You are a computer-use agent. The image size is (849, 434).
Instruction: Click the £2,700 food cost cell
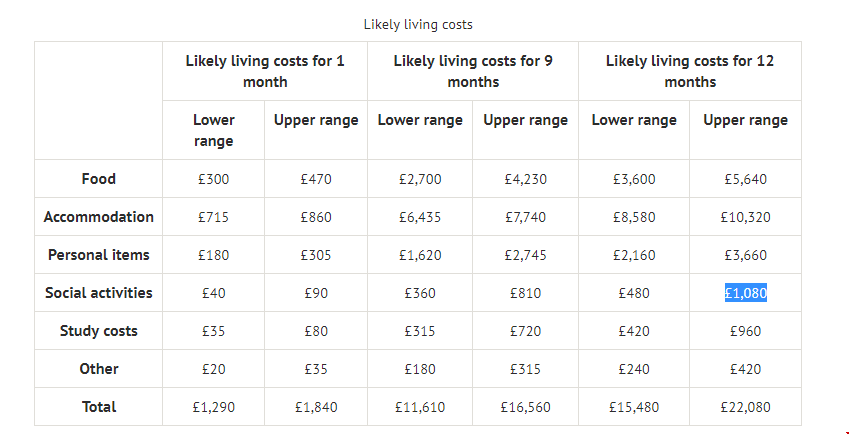(420, 179)
